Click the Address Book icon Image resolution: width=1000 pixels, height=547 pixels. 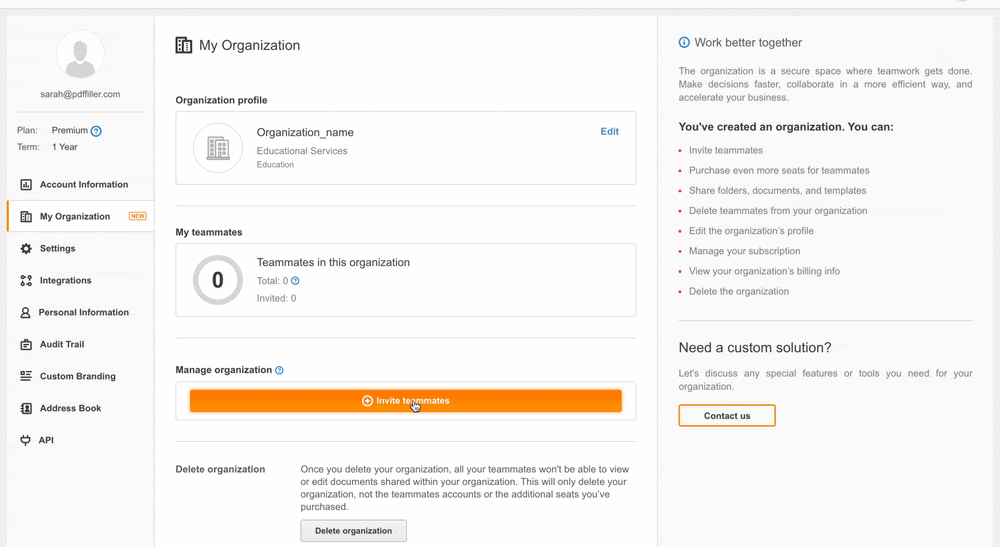point(26,409)
